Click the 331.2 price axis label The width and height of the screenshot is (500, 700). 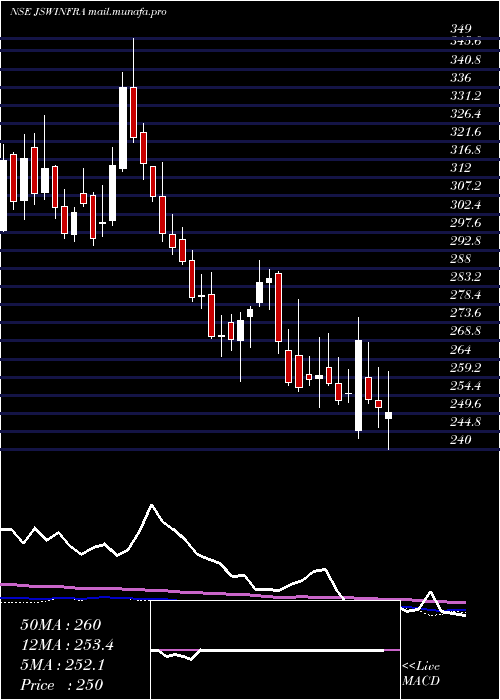click(465, 96)
